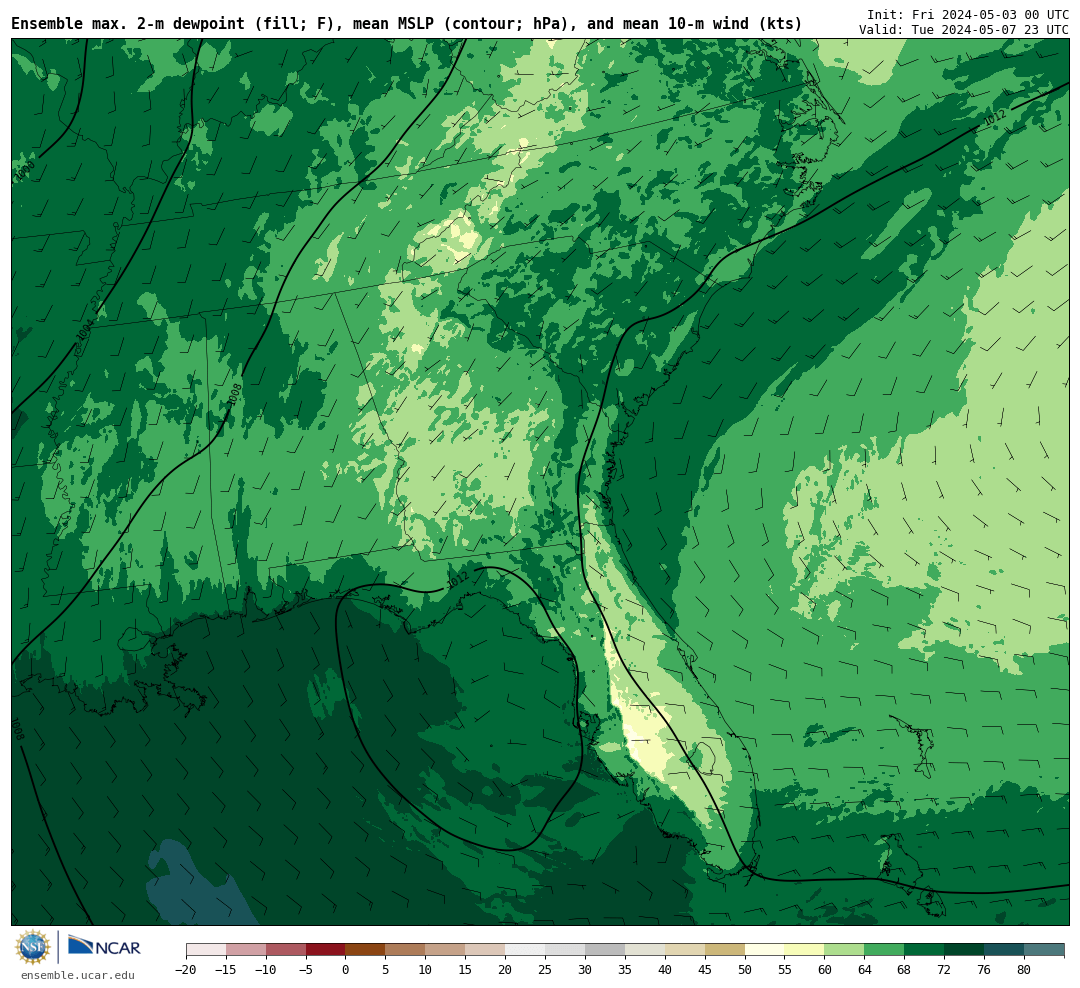Pick the 50 to 55 pale yellow swatch

[x=764, y=950]
